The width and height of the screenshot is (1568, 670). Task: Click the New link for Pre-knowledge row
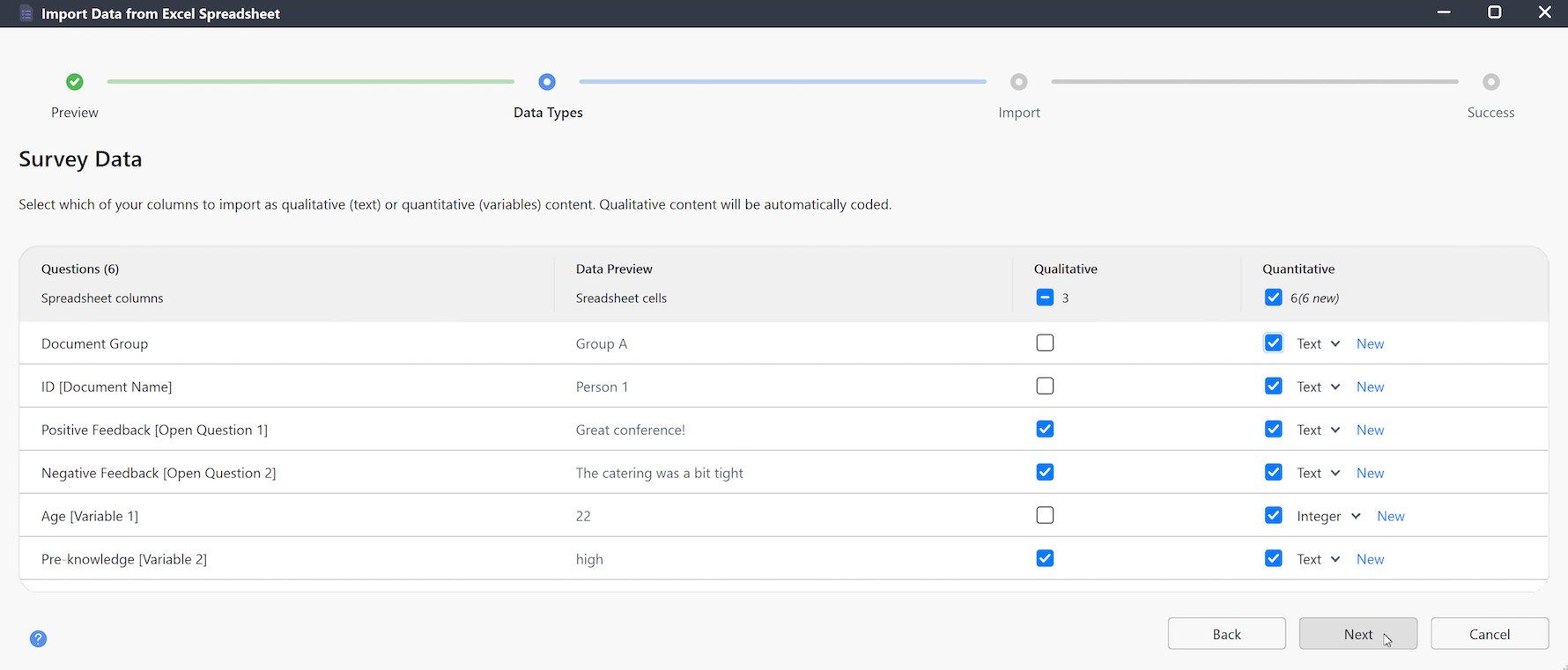[x=1370, y=560]
